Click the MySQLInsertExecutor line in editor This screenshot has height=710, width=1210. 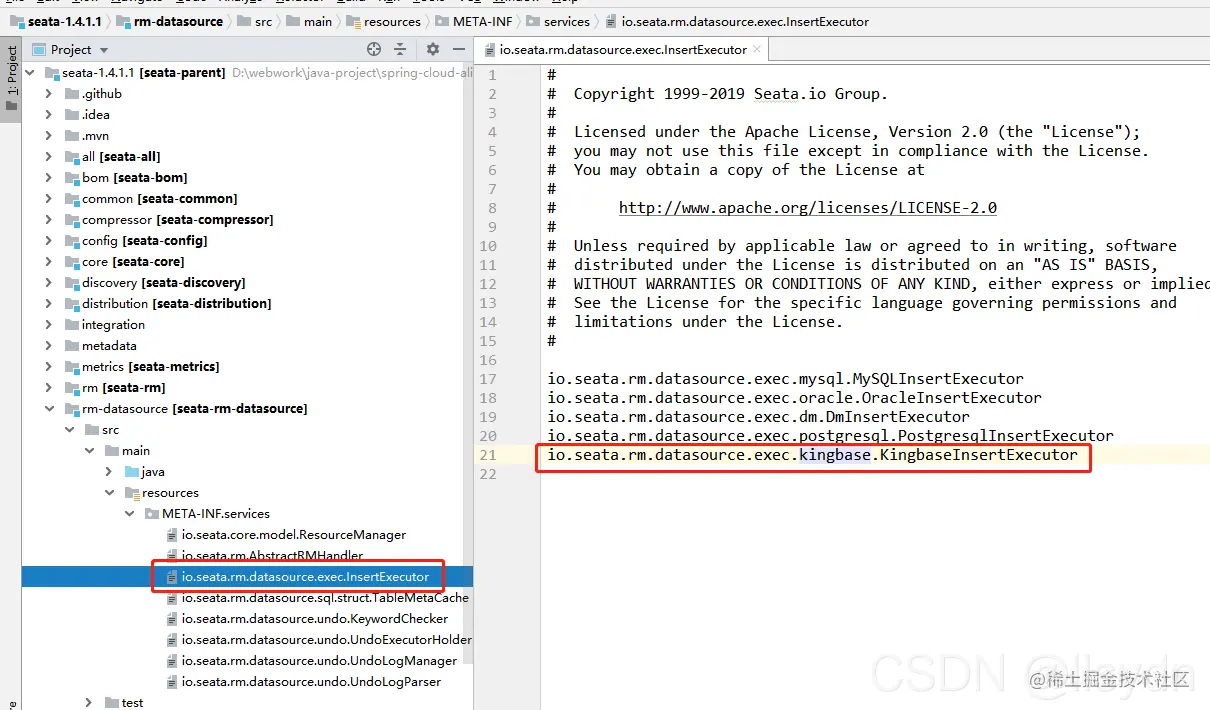[786, 379]
